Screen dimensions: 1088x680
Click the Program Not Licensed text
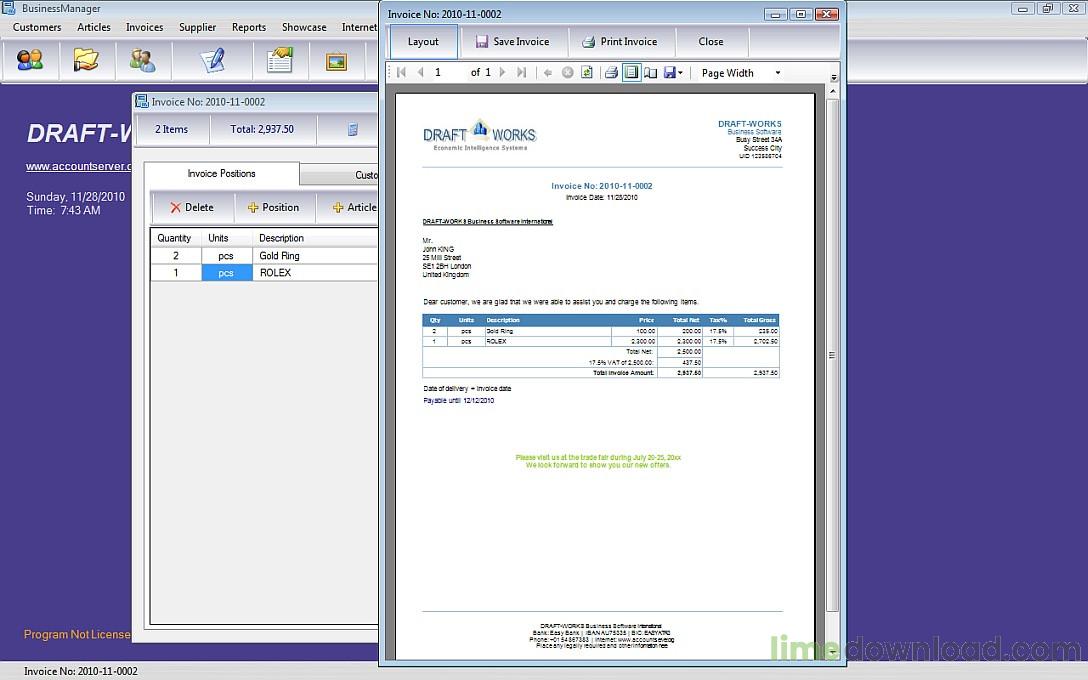pos(77,634)
